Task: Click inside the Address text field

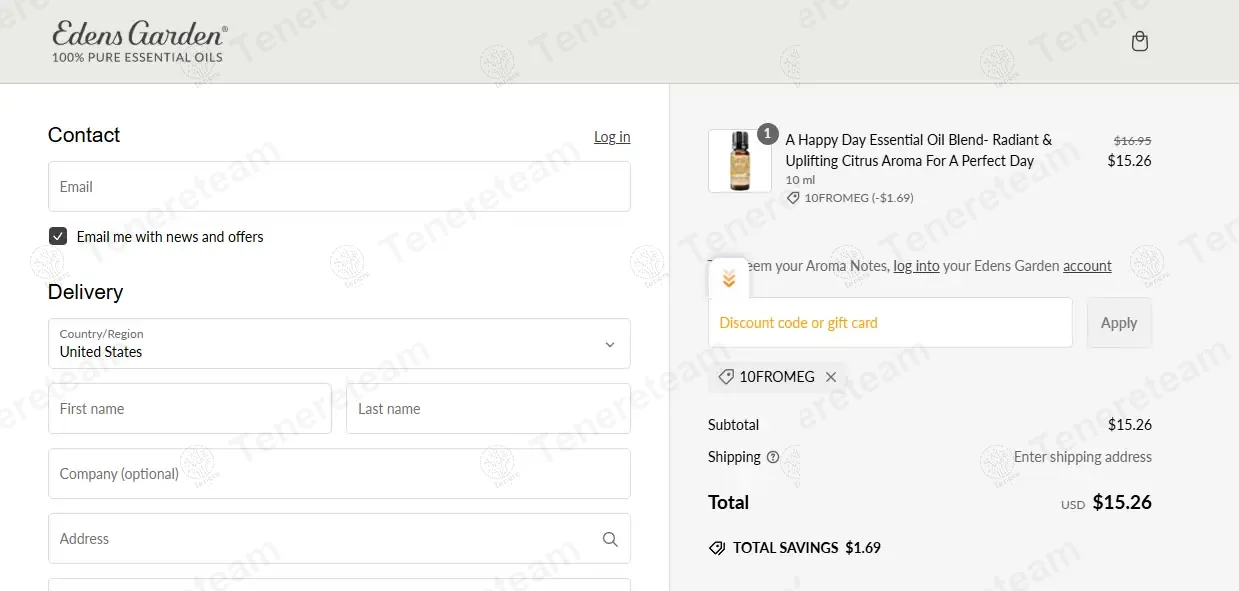Action: [320, 539]
